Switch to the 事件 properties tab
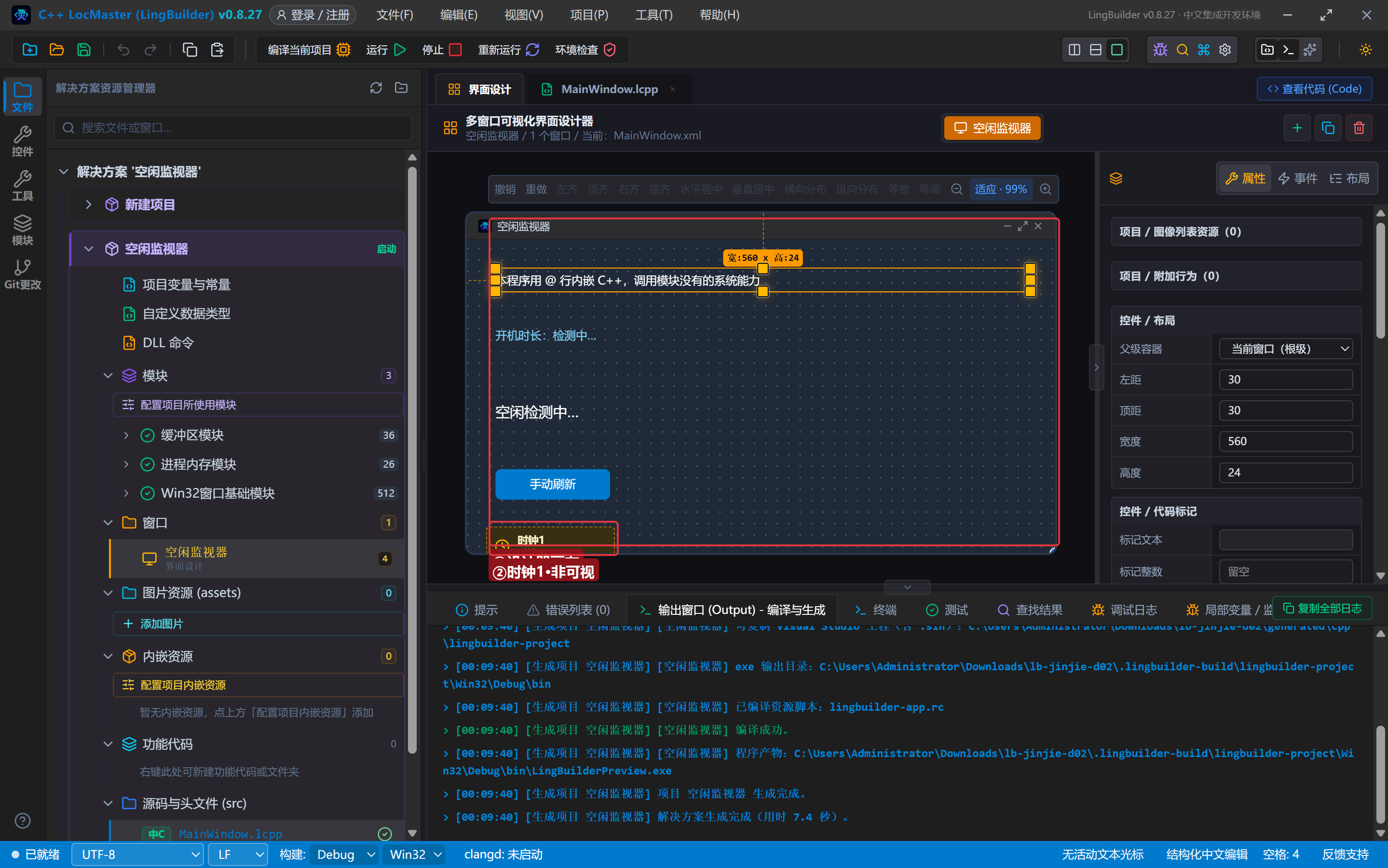 tap(1297, 178)
